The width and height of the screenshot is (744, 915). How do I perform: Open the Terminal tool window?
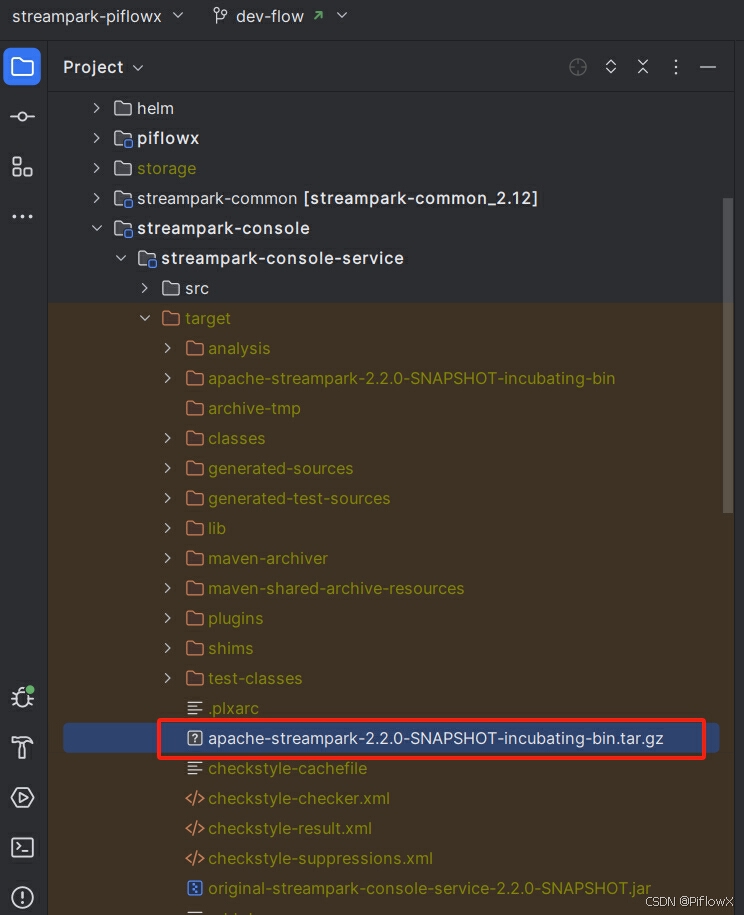[x=22, y=847]
